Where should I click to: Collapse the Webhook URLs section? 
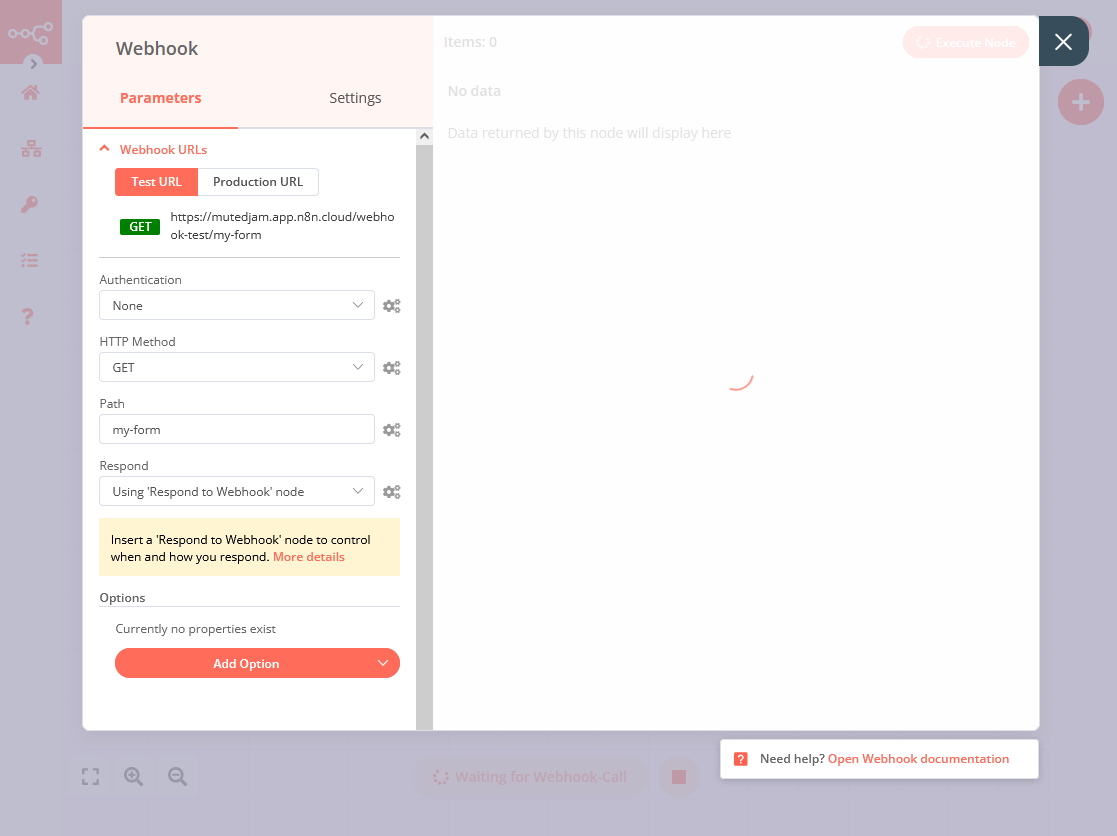coord(104,147)
